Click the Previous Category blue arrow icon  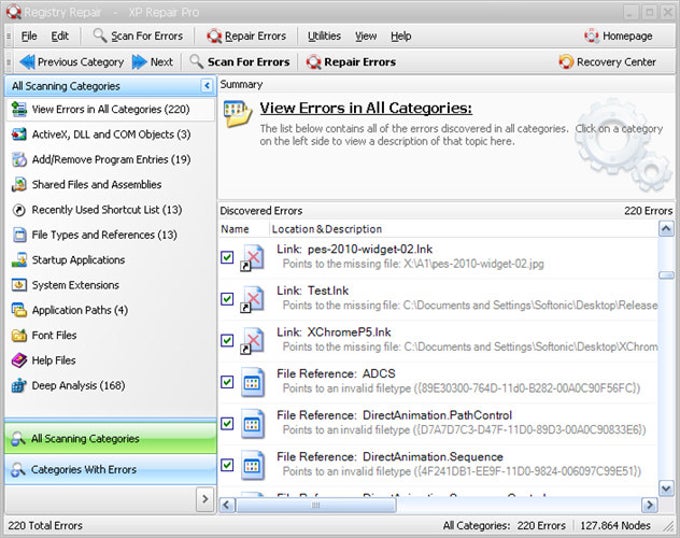(x=27, y=62)
